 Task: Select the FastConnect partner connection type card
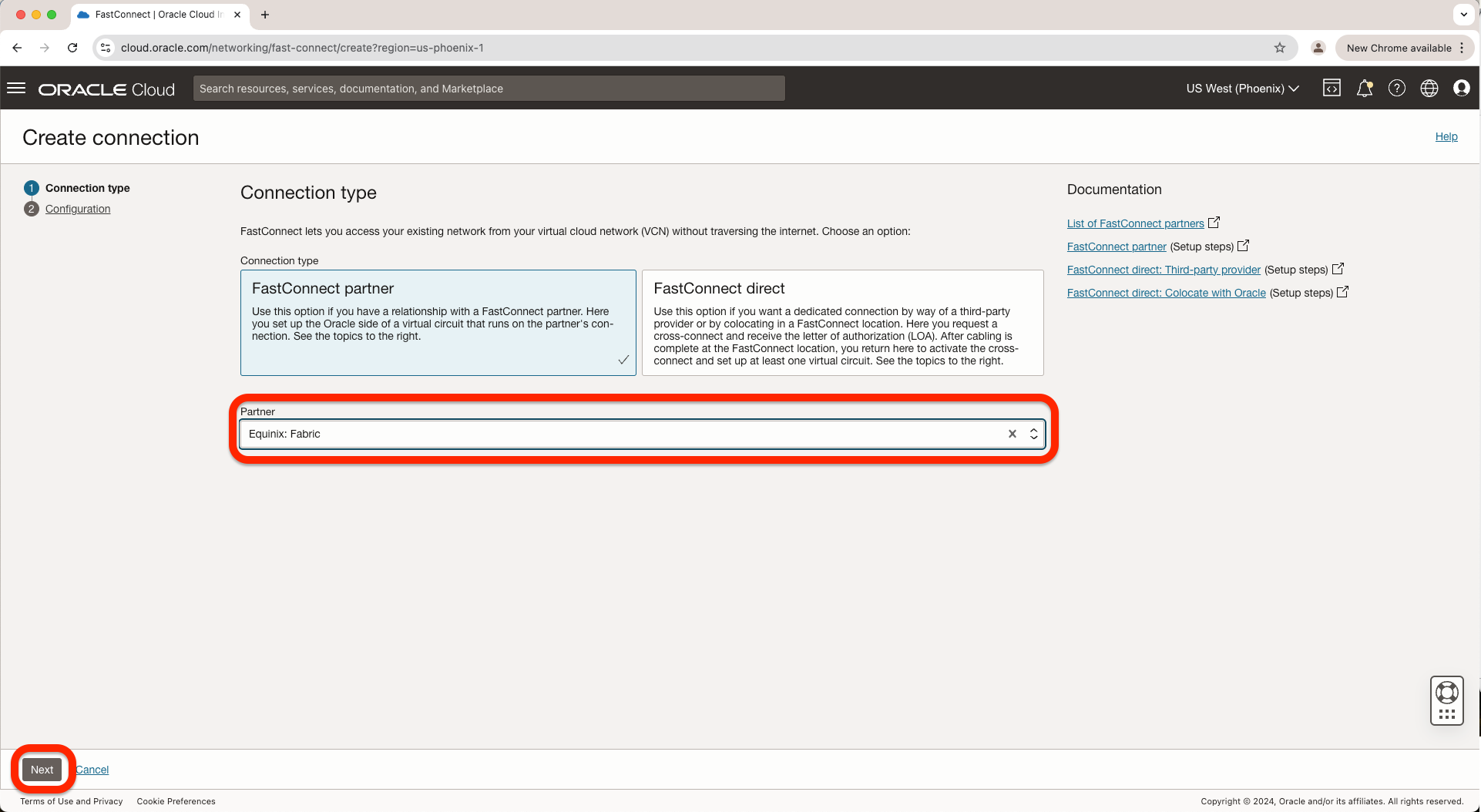pyautogui.click(x=438, y=323)
